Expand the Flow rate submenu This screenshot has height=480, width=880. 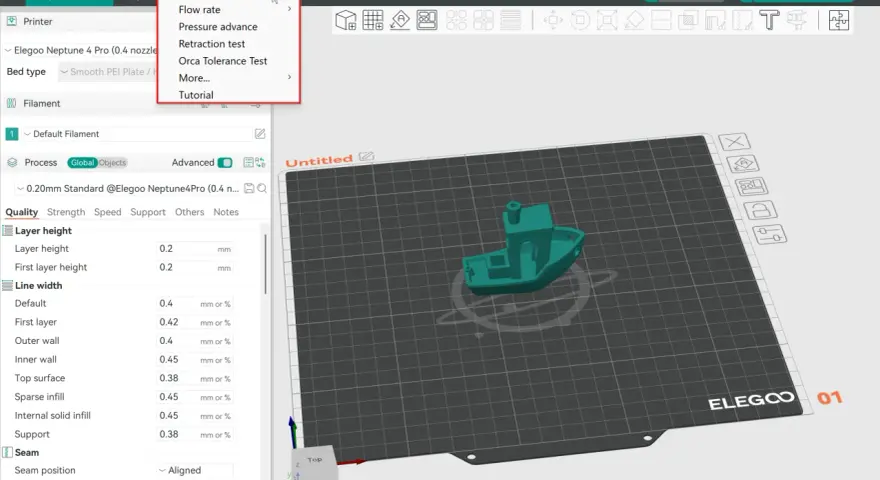coord(228,10)
